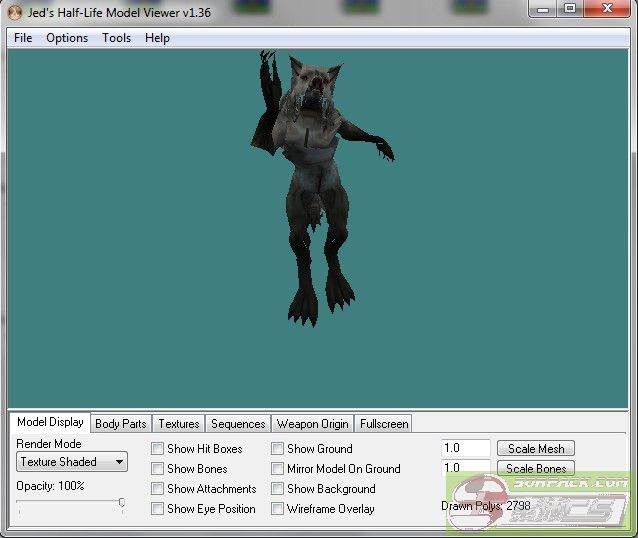Turn on Show Ground checkbox
The height and width of the screenshot is (538, 638).
point(278,449)
